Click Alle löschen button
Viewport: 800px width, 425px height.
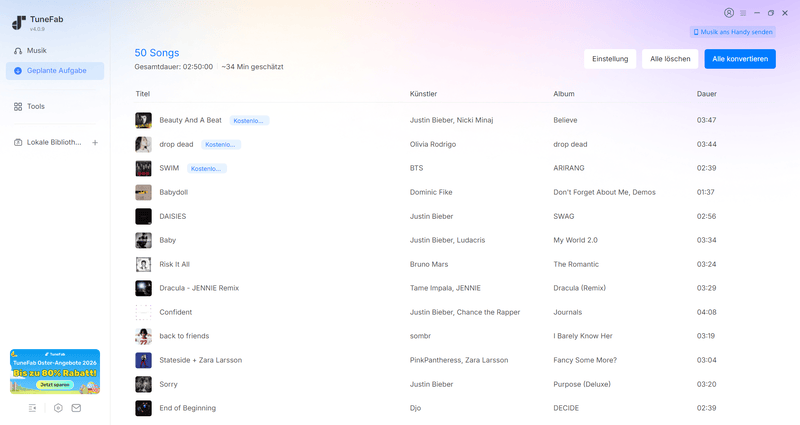click(670, 59)
